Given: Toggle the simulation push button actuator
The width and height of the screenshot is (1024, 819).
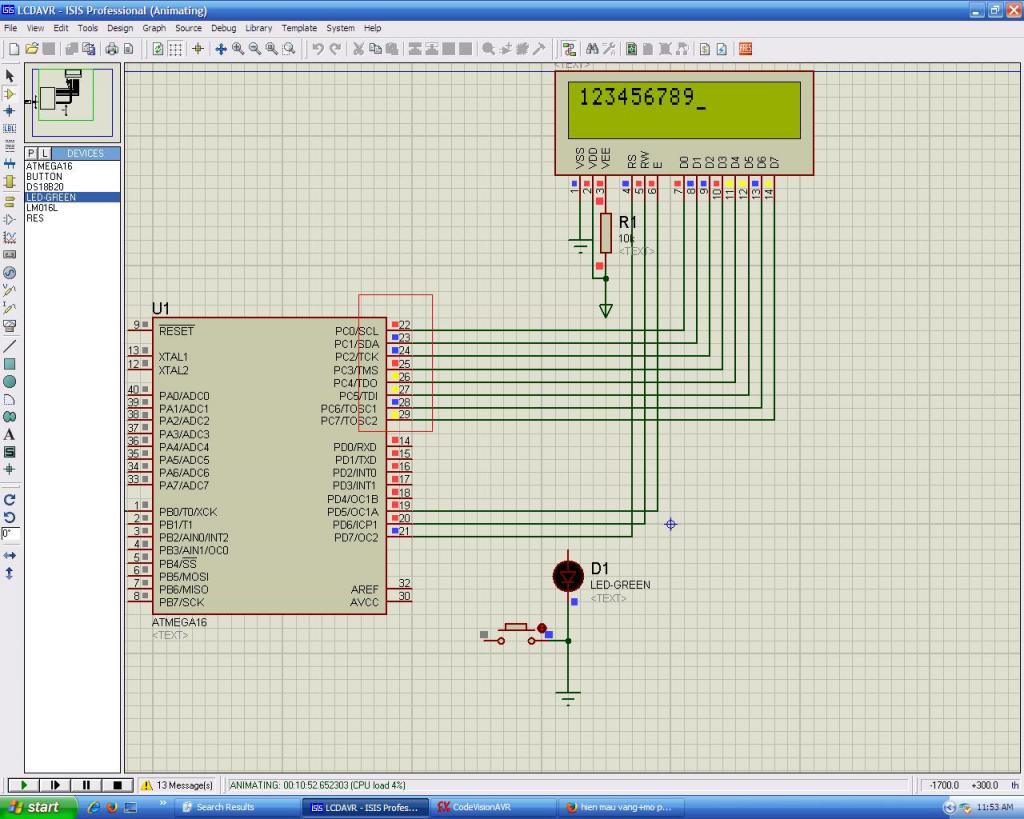Looking at the screenshot, I should pos(542,629).
